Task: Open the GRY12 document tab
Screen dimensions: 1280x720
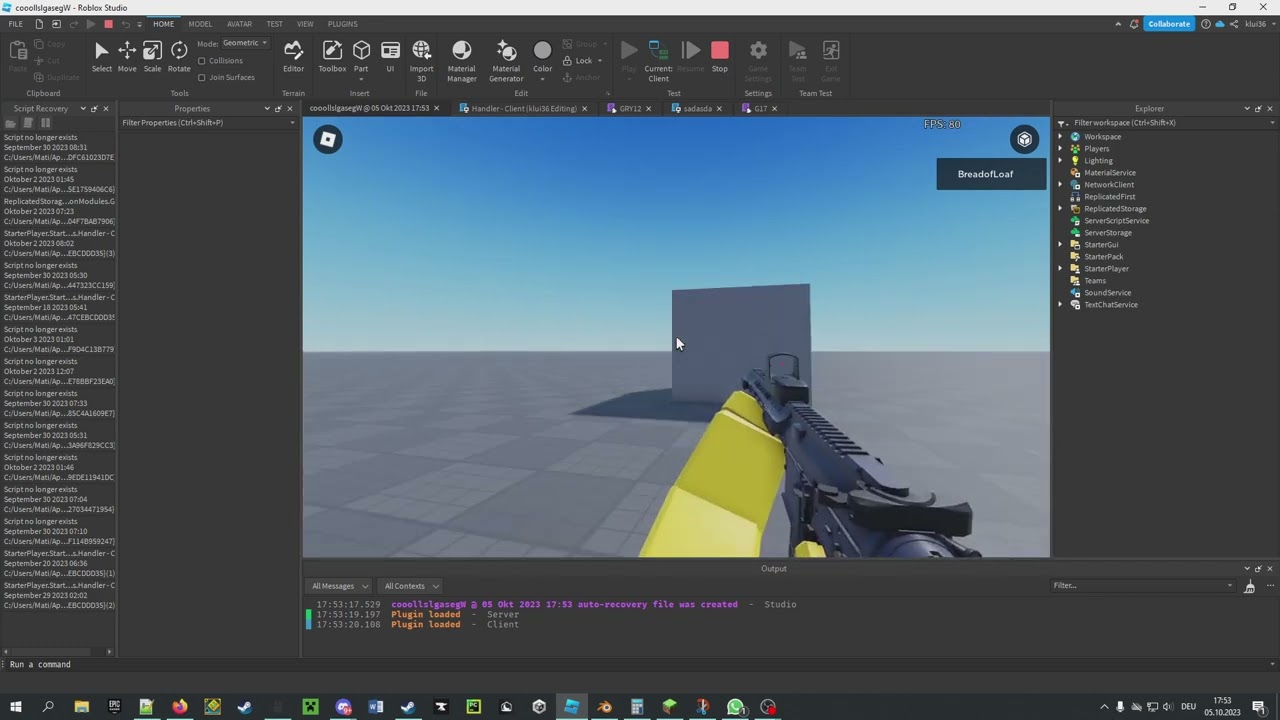Action: pyautogui.click(x=629, y=109)
